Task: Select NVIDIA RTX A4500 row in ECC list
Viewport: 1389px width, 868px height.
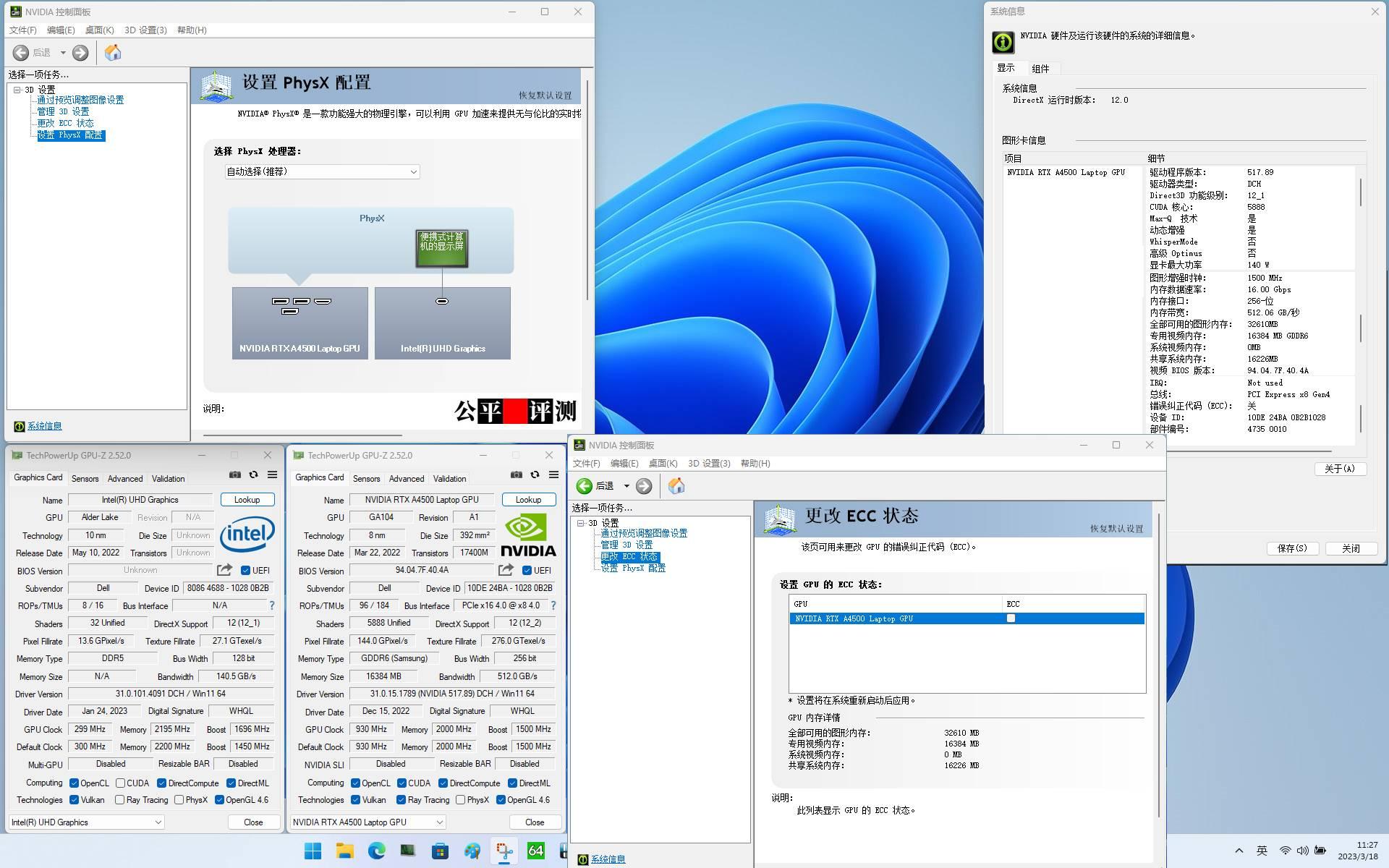Action: (967, 618)
